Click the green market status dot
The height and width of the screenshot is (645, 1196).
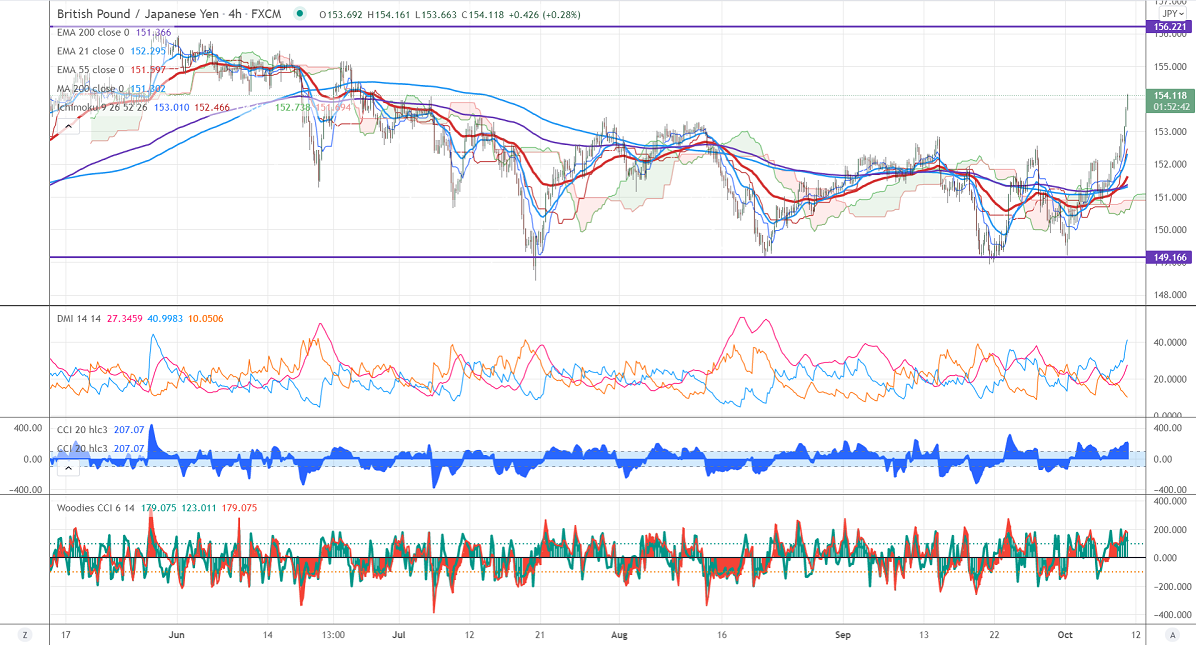tap(301, 14)
